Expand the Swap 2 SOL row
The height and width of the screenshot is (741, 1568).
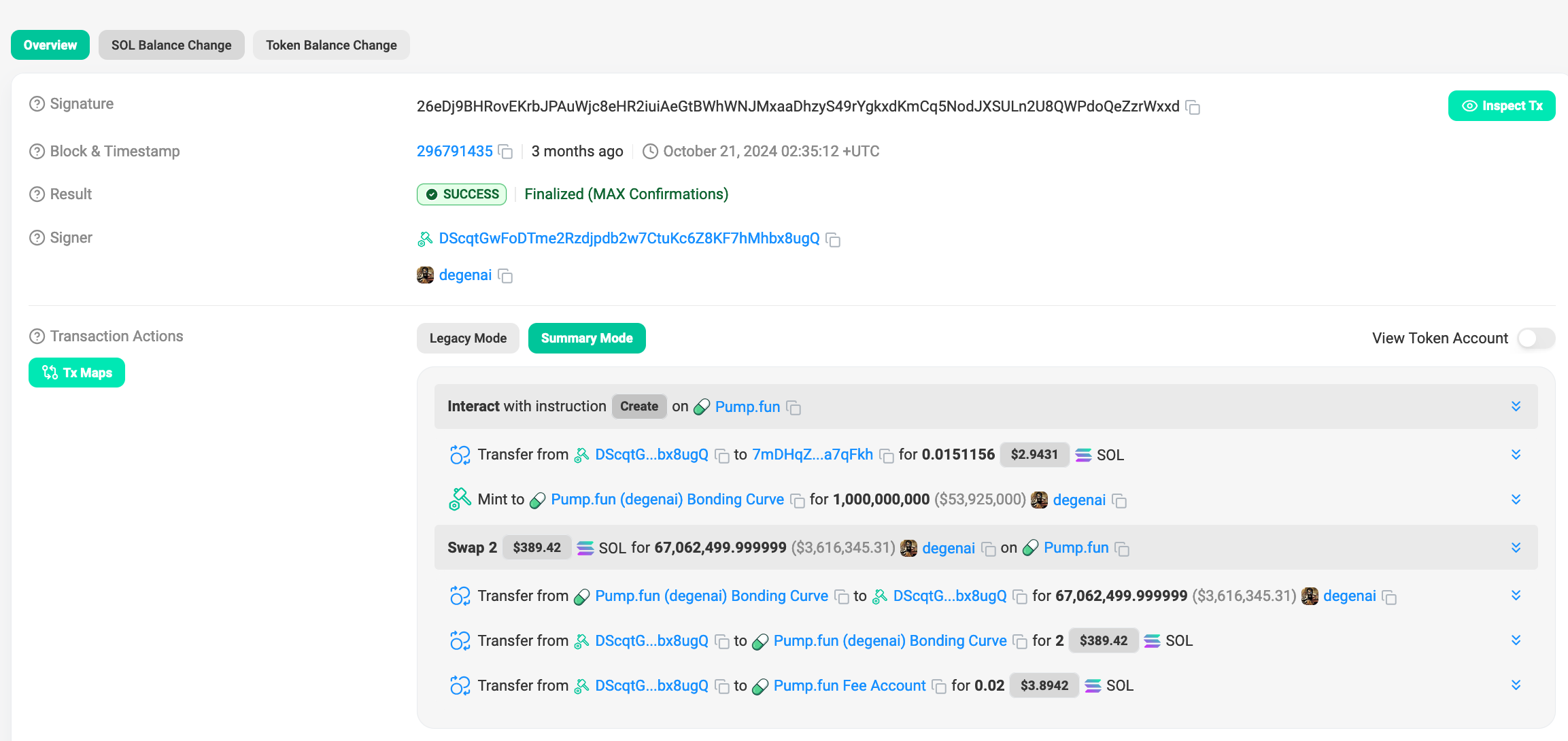(1516, 548)
